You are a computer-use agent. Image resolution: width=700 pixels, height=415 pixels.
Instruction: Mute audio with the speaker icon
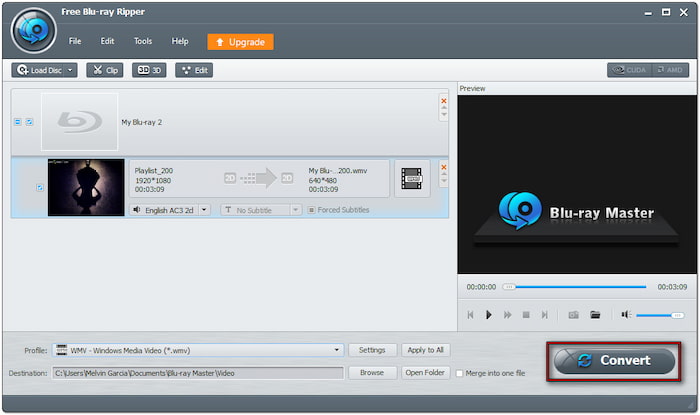[x=626, y=315]
